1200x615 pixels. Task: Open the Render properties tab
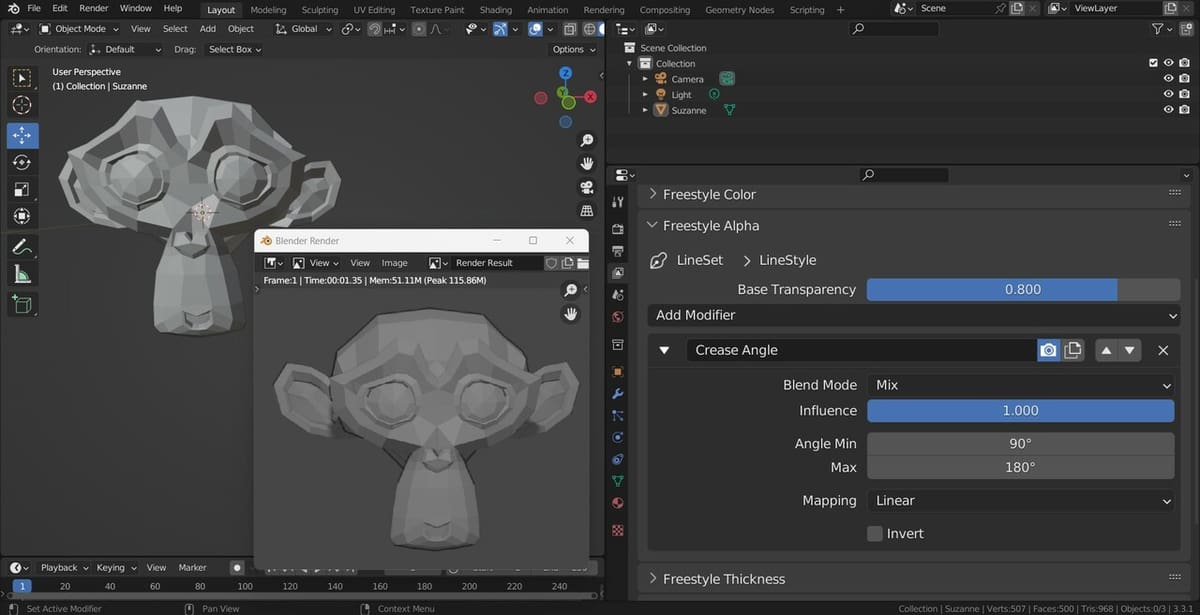click(618, 227)
